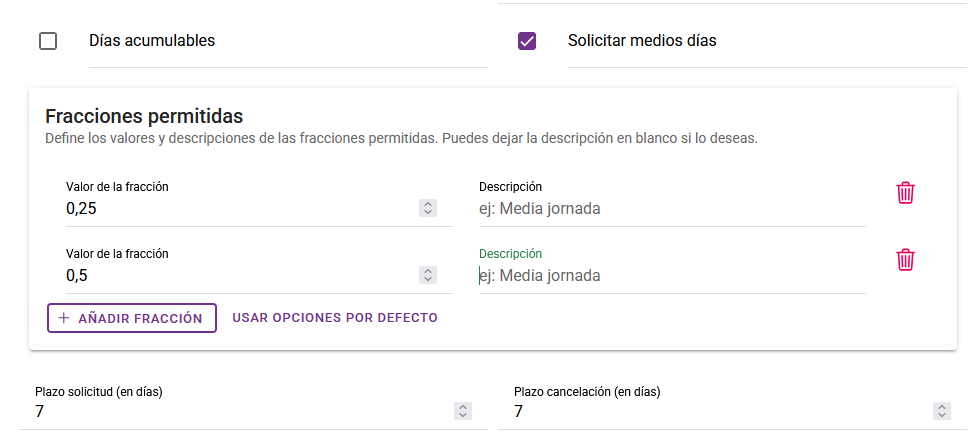Increase the 0,25 fraction value with the spinner
Screen dimensions: 977x442
tap(428, 205)
